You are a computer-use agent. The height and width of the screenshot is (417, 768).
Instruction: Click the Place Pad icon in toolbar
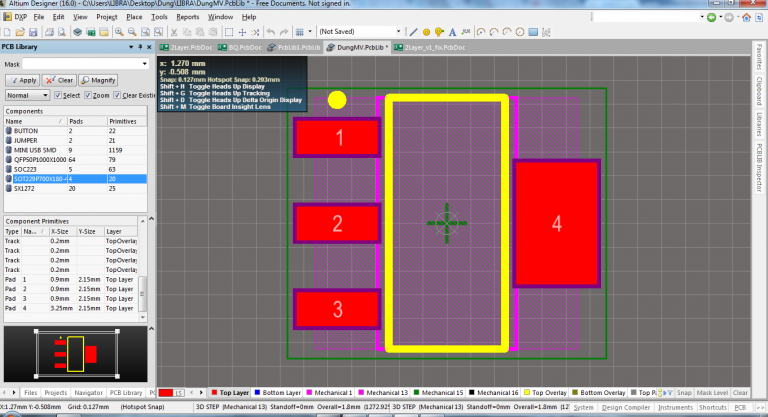[x=427, y=32]
